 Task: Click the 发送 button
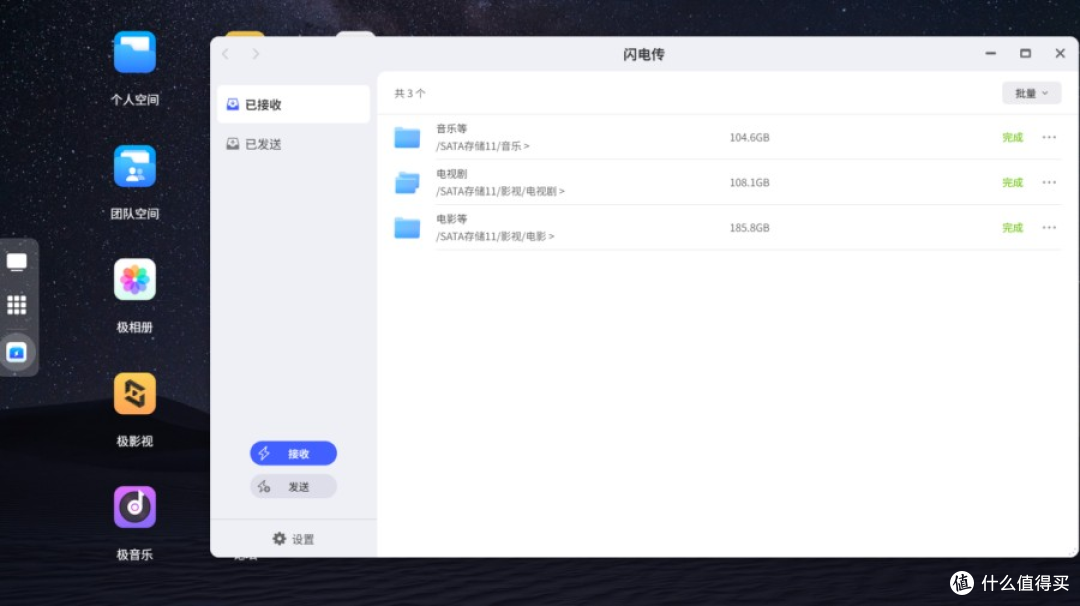(293, 487)
